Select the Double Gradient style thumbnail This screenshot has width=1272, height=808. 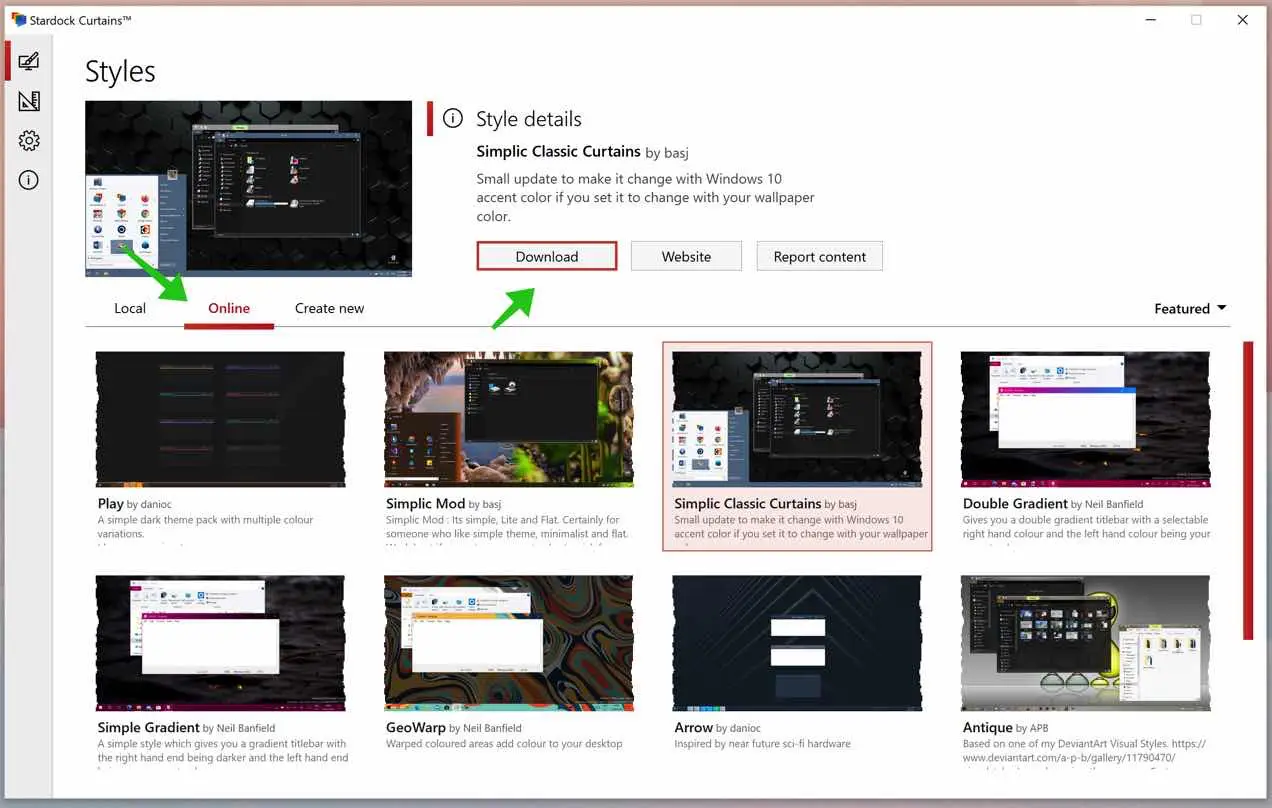pos(1085,419)
